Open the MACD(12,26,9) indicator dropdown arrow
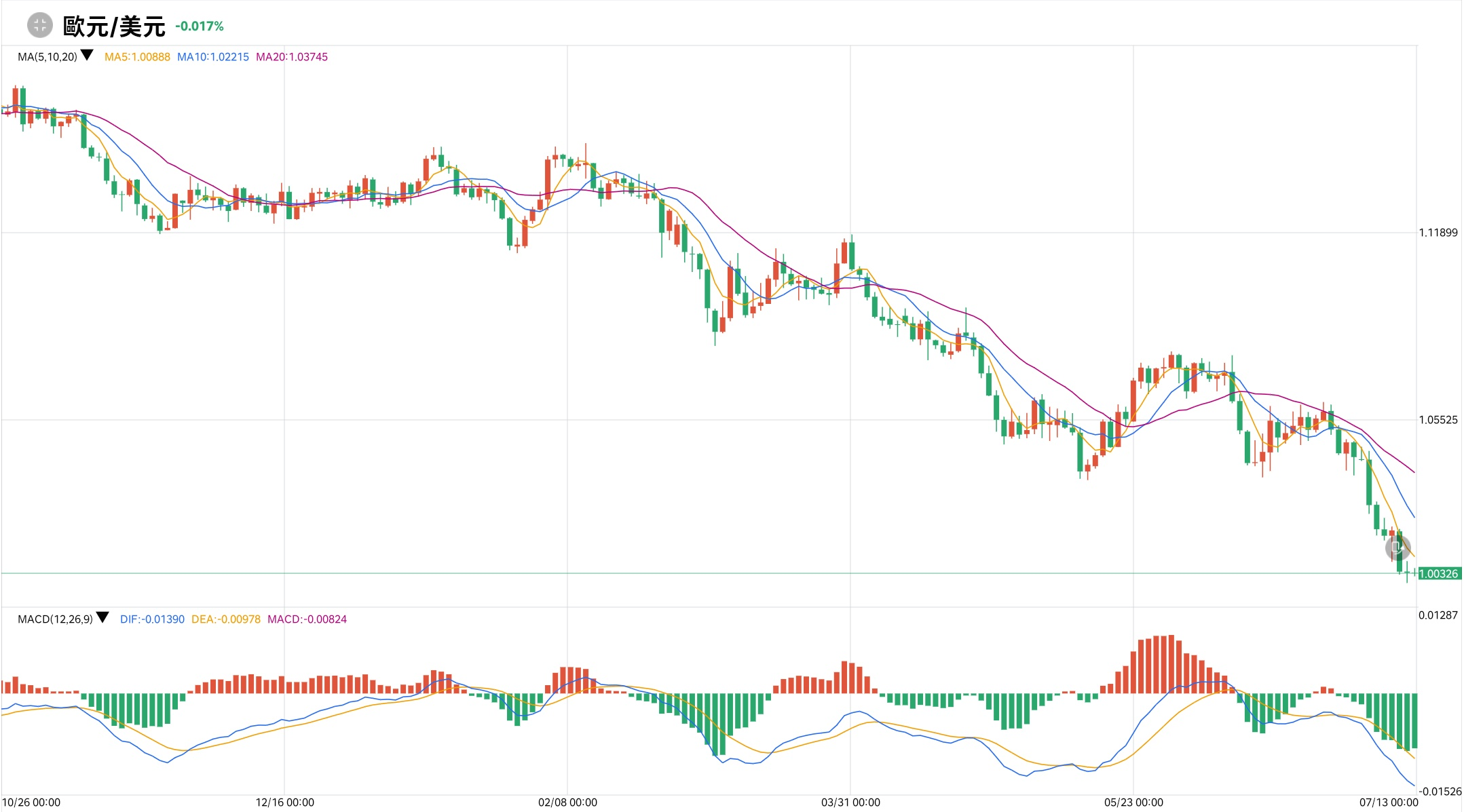 coord(102,617)
